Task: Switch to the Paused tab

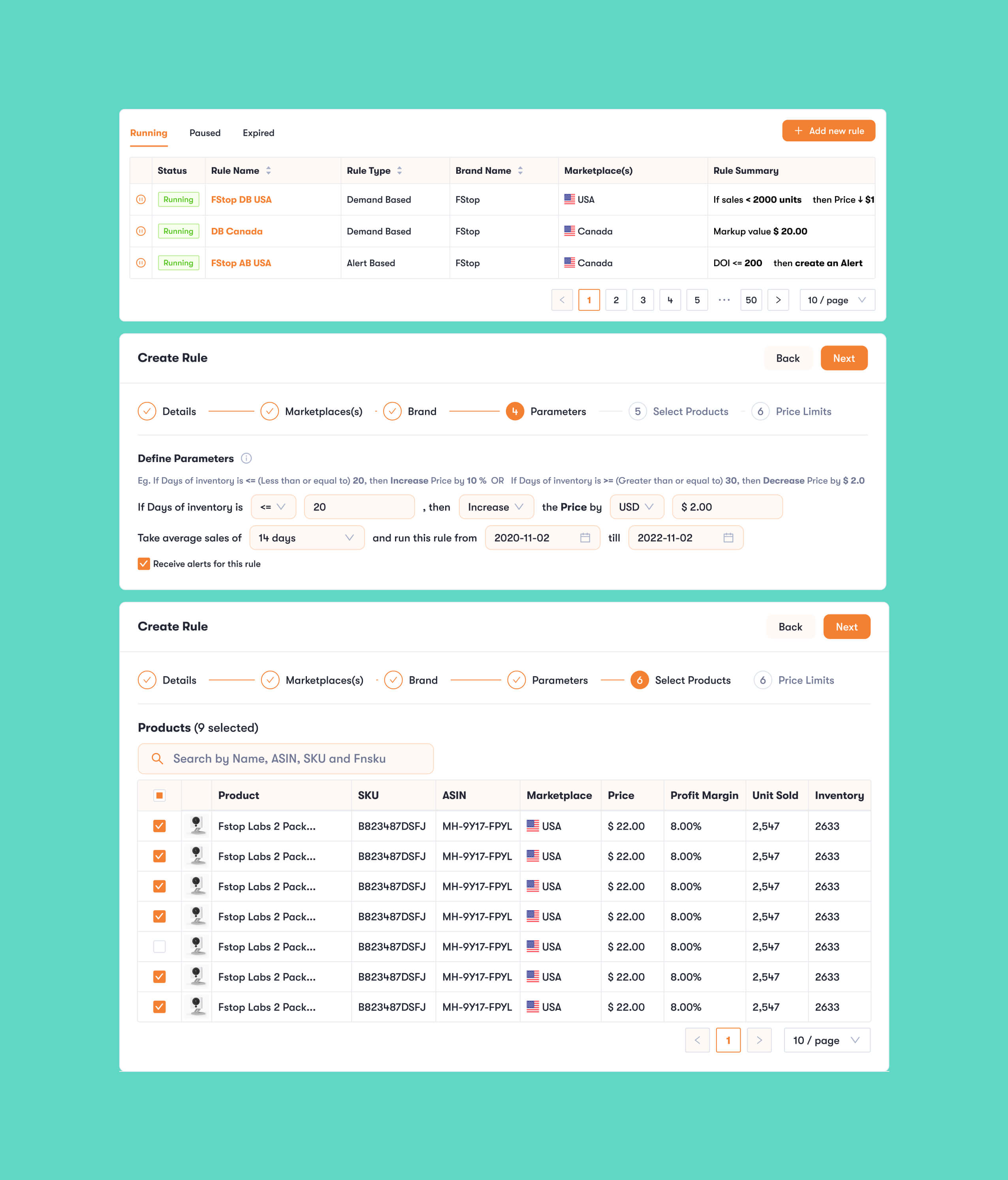Action: [205, 133]
